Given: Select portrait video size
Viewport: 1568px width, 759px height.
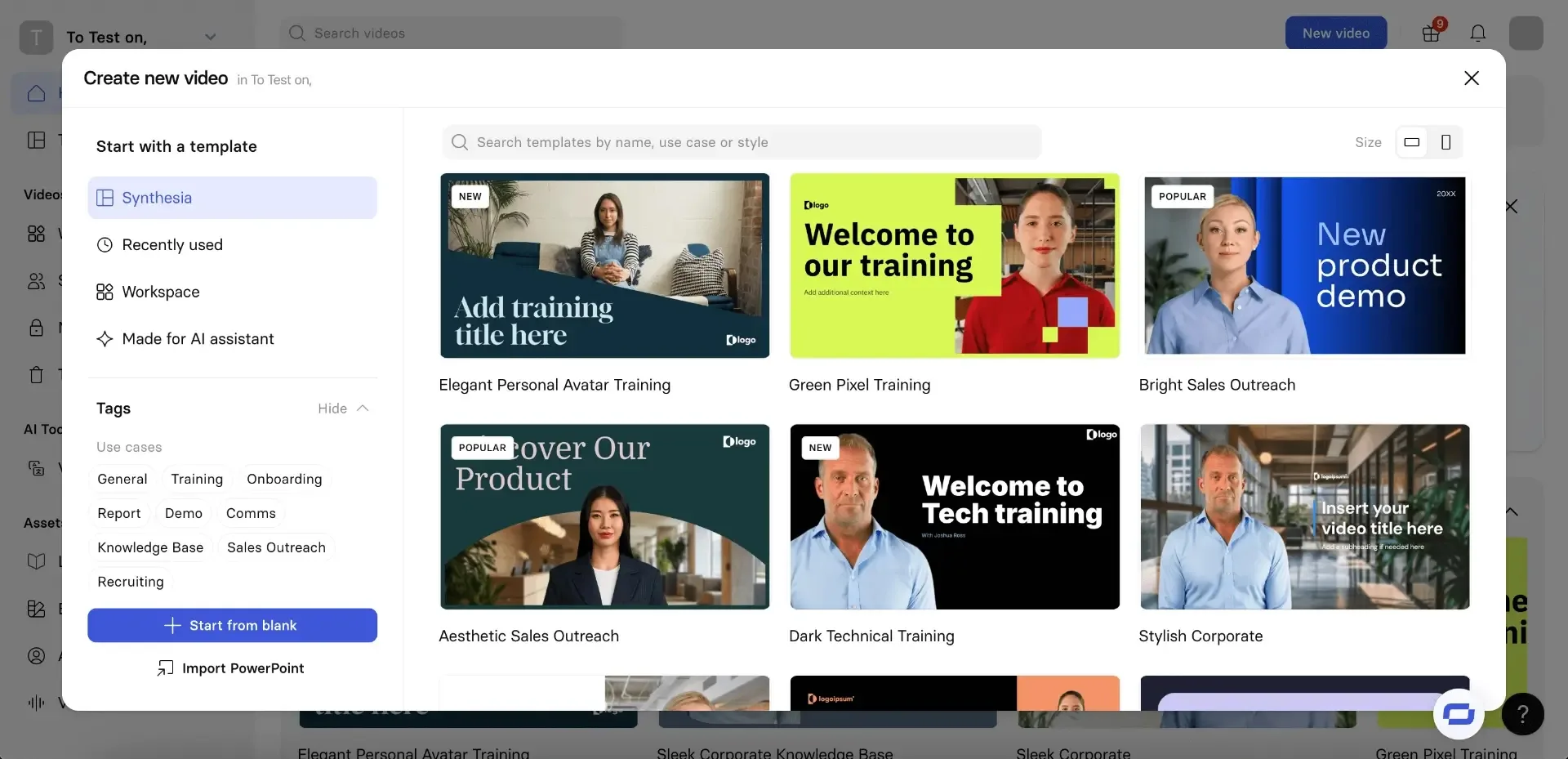Looking at the screenshot, I should point(1445,142).
